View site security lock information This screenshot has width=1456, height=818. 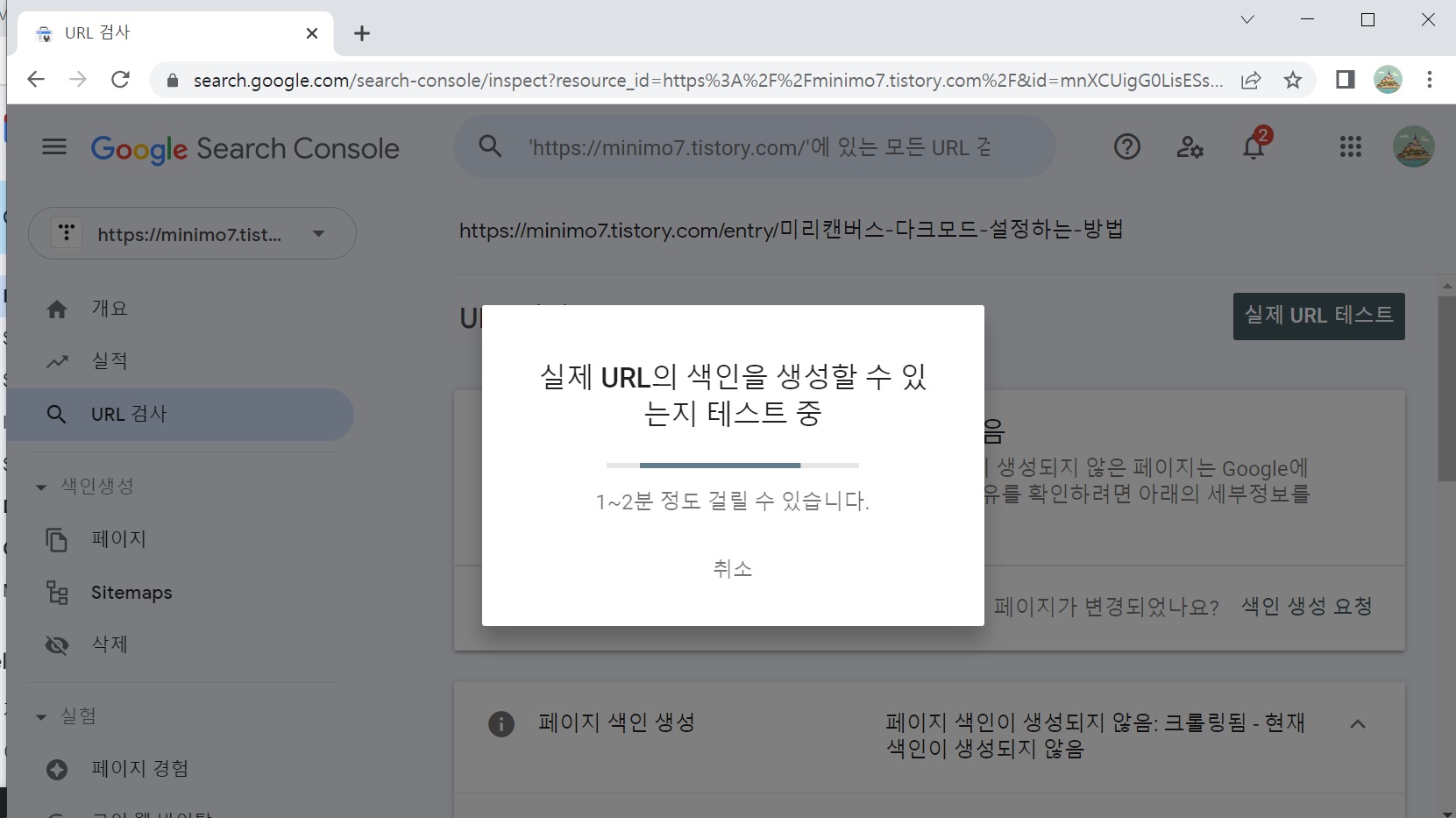pos(173,81)
